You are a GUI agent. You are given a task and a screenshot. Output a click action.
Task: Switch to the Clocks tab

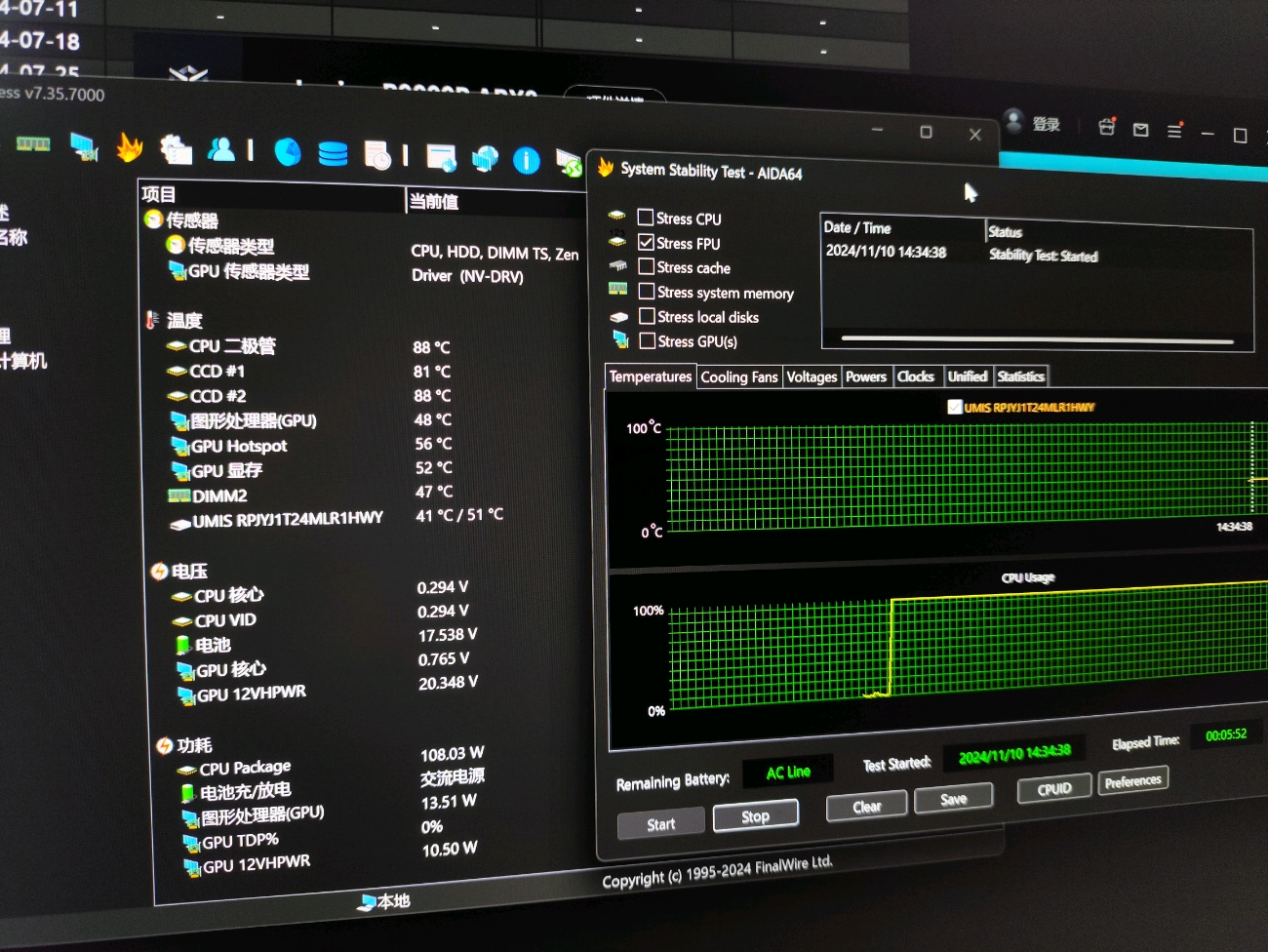click(916, 377)
